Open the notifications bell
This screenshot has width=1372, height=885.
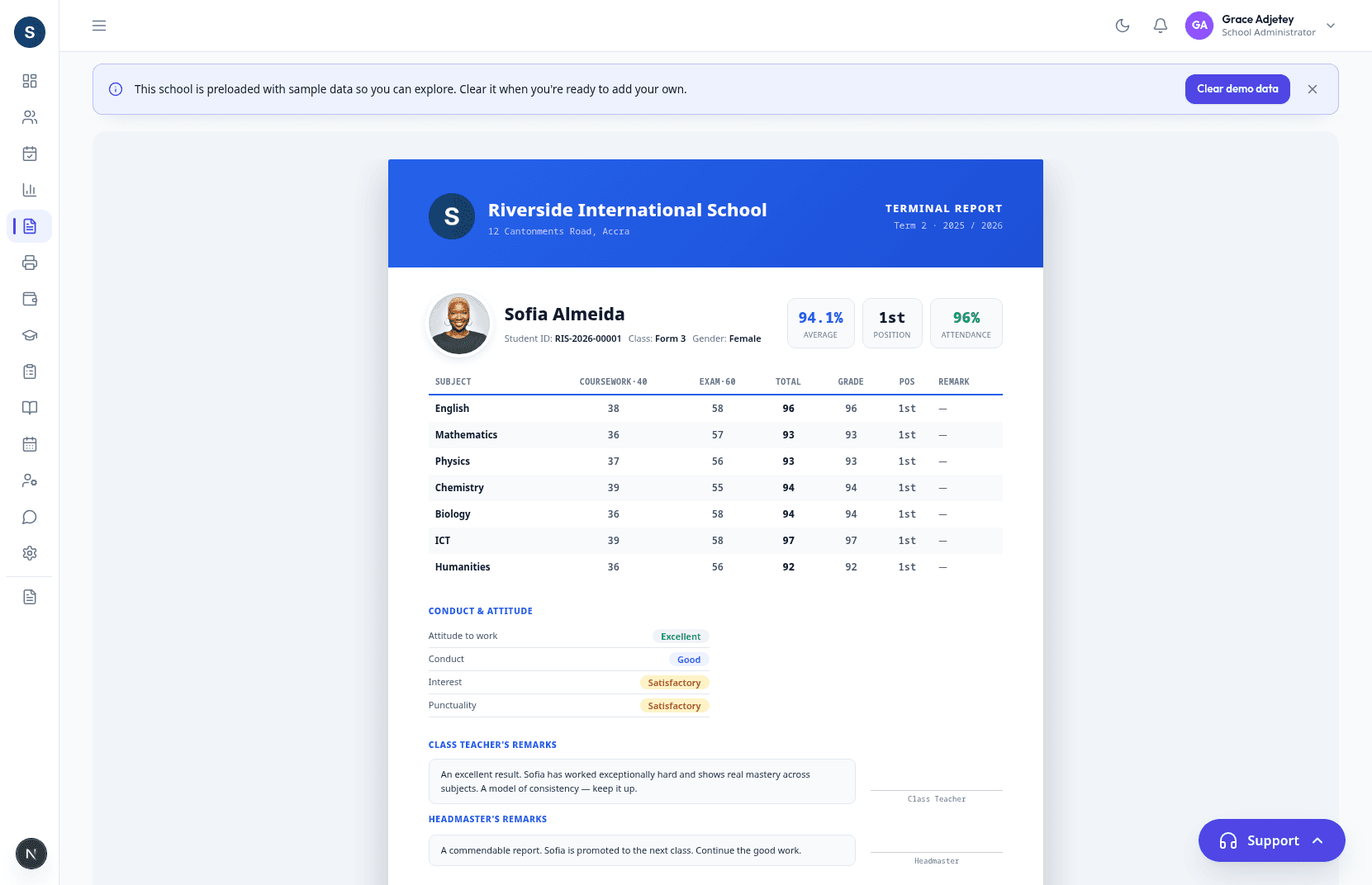point(1161,26)
